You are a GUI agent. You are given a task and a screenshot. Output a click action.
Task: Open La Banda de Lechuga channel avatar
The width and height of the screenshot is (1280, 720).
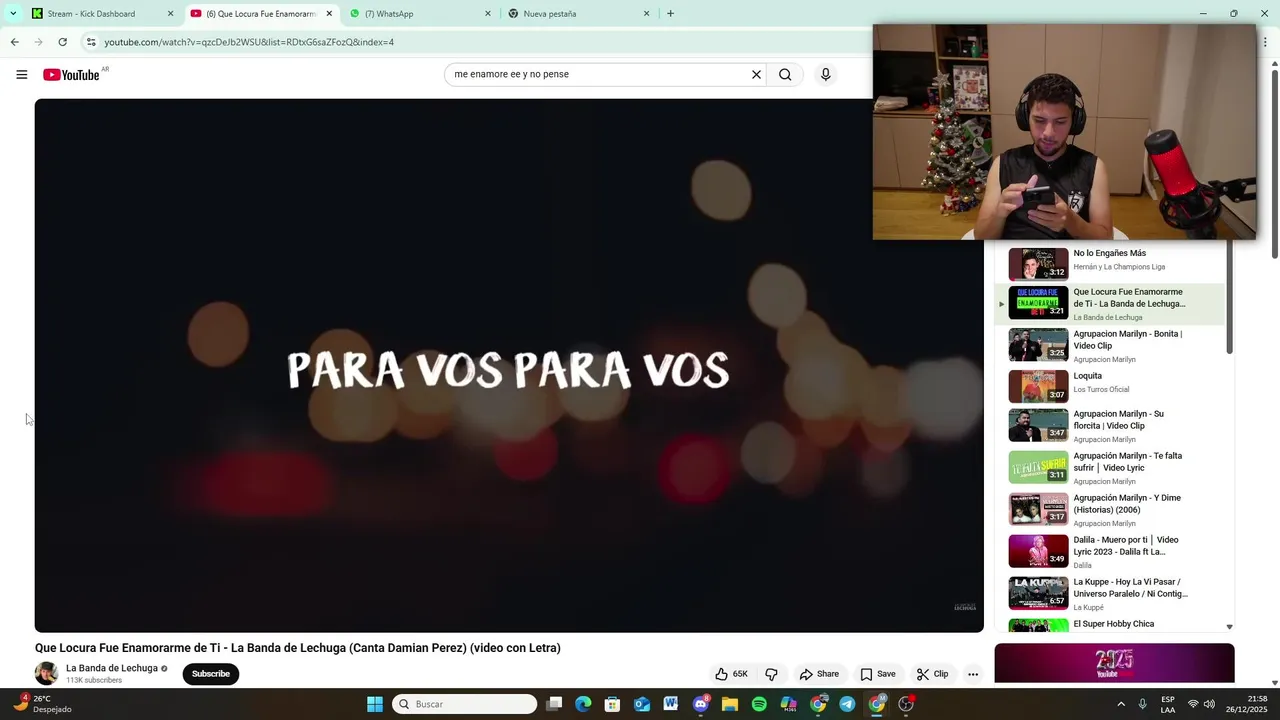(x=47, y=673)
